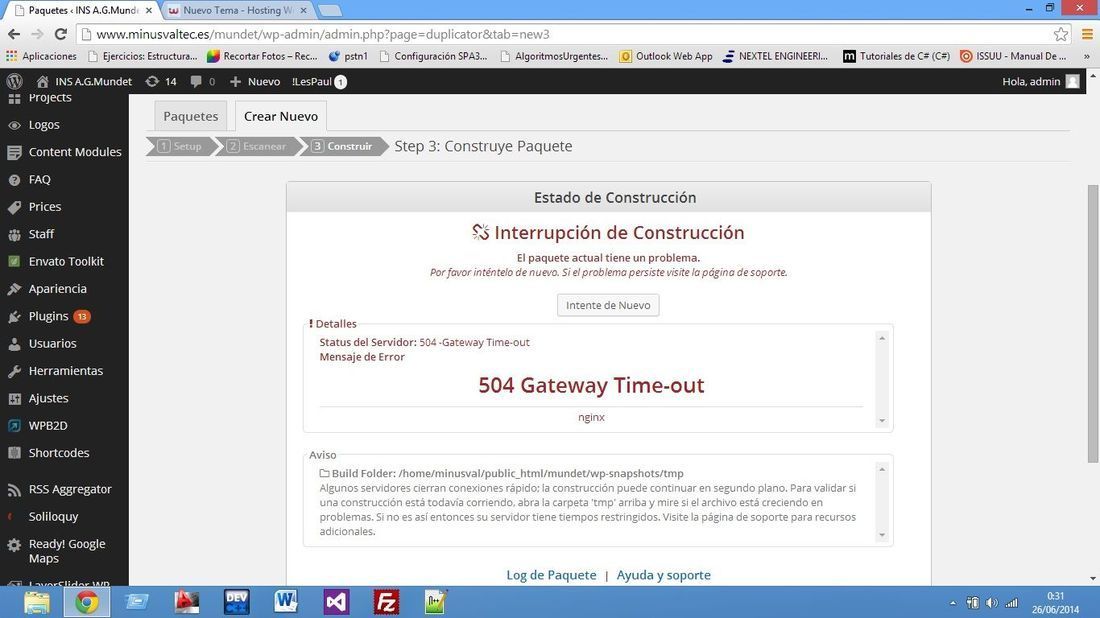
Task: Click the Plugins plug icon
Action: click(14, 316)
